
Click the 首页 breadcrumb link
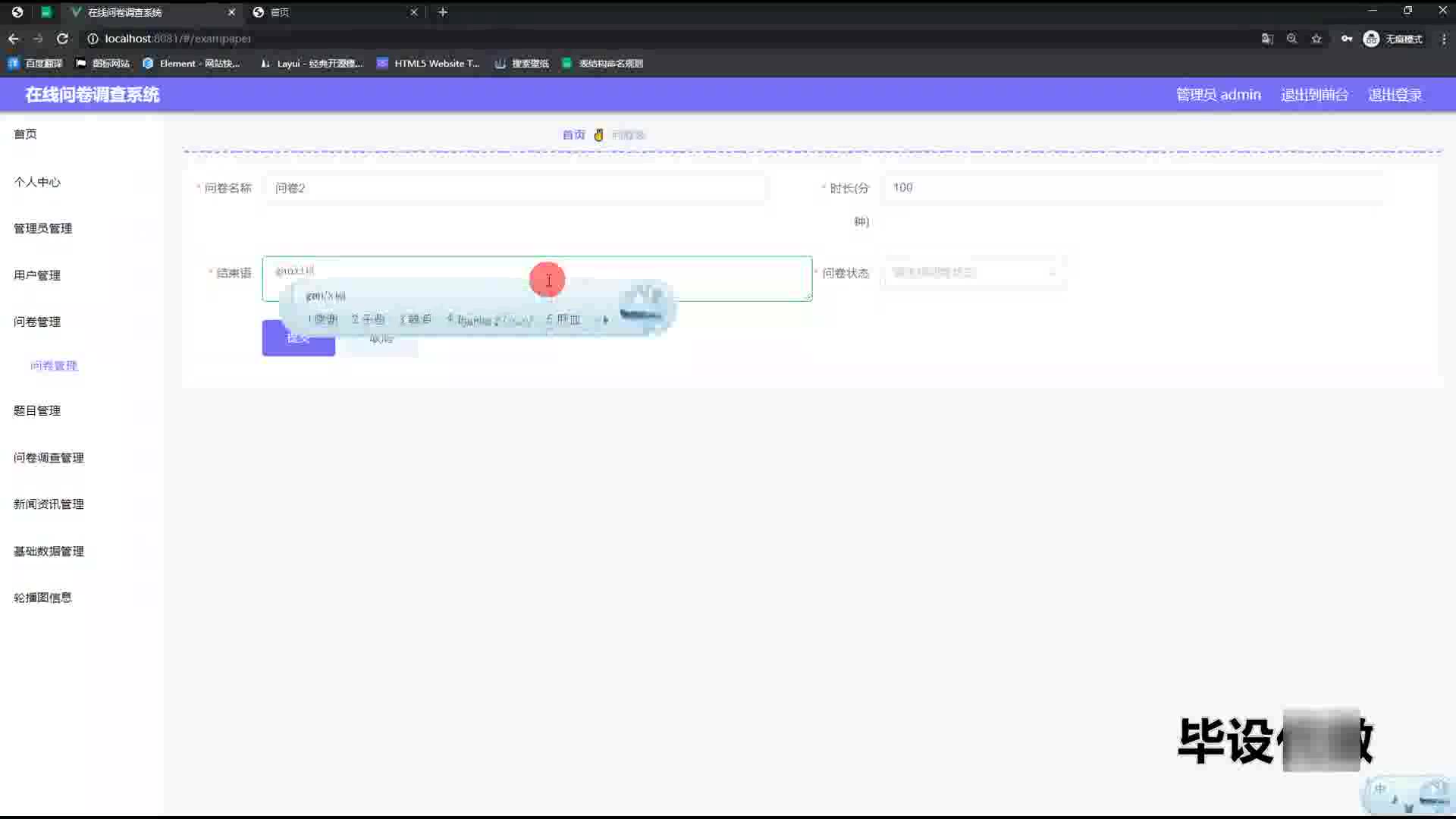pos(573,135)
